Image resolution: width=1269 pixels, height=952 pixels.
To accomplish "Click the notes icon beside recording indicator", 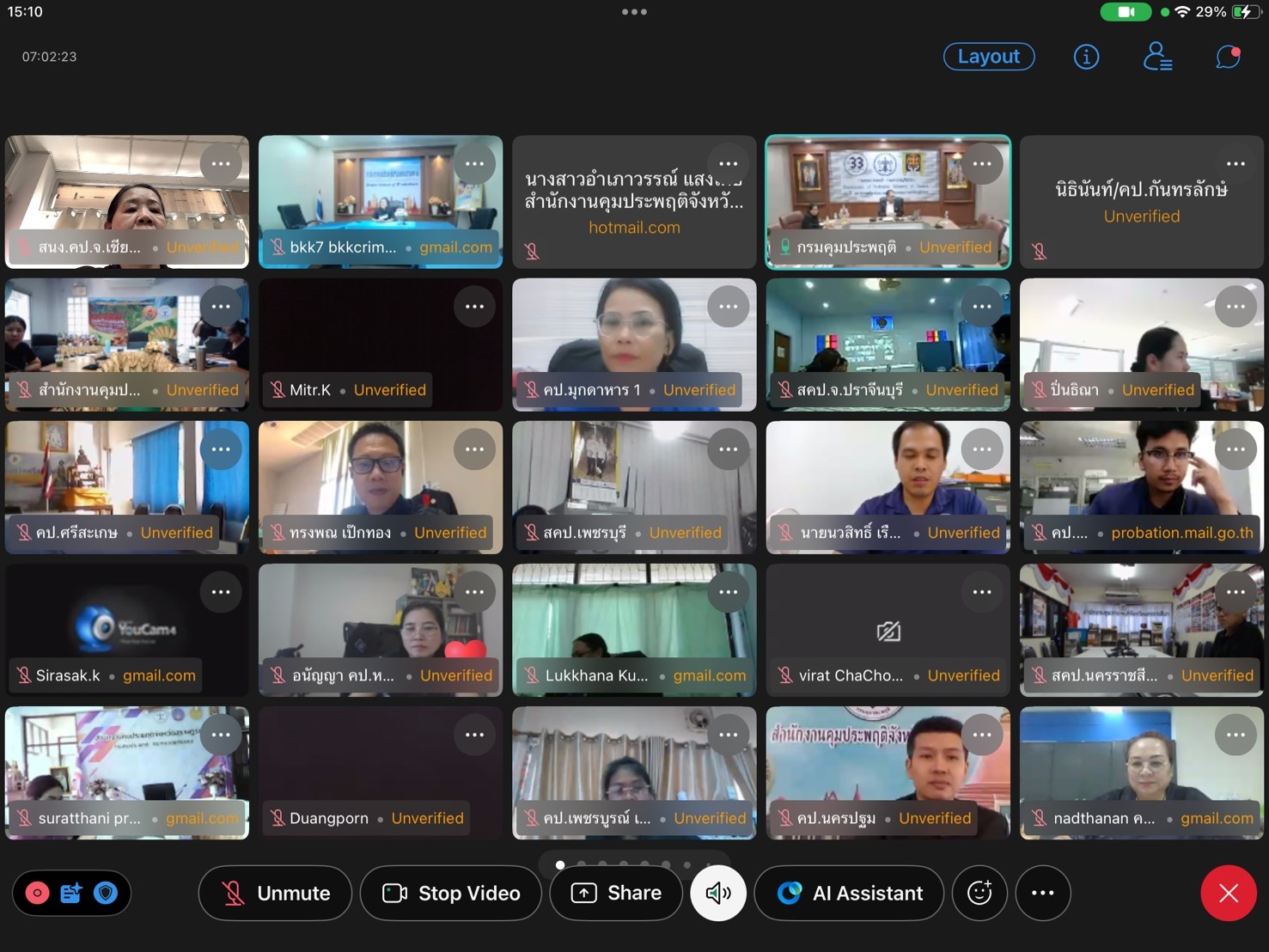I will 71,894.
